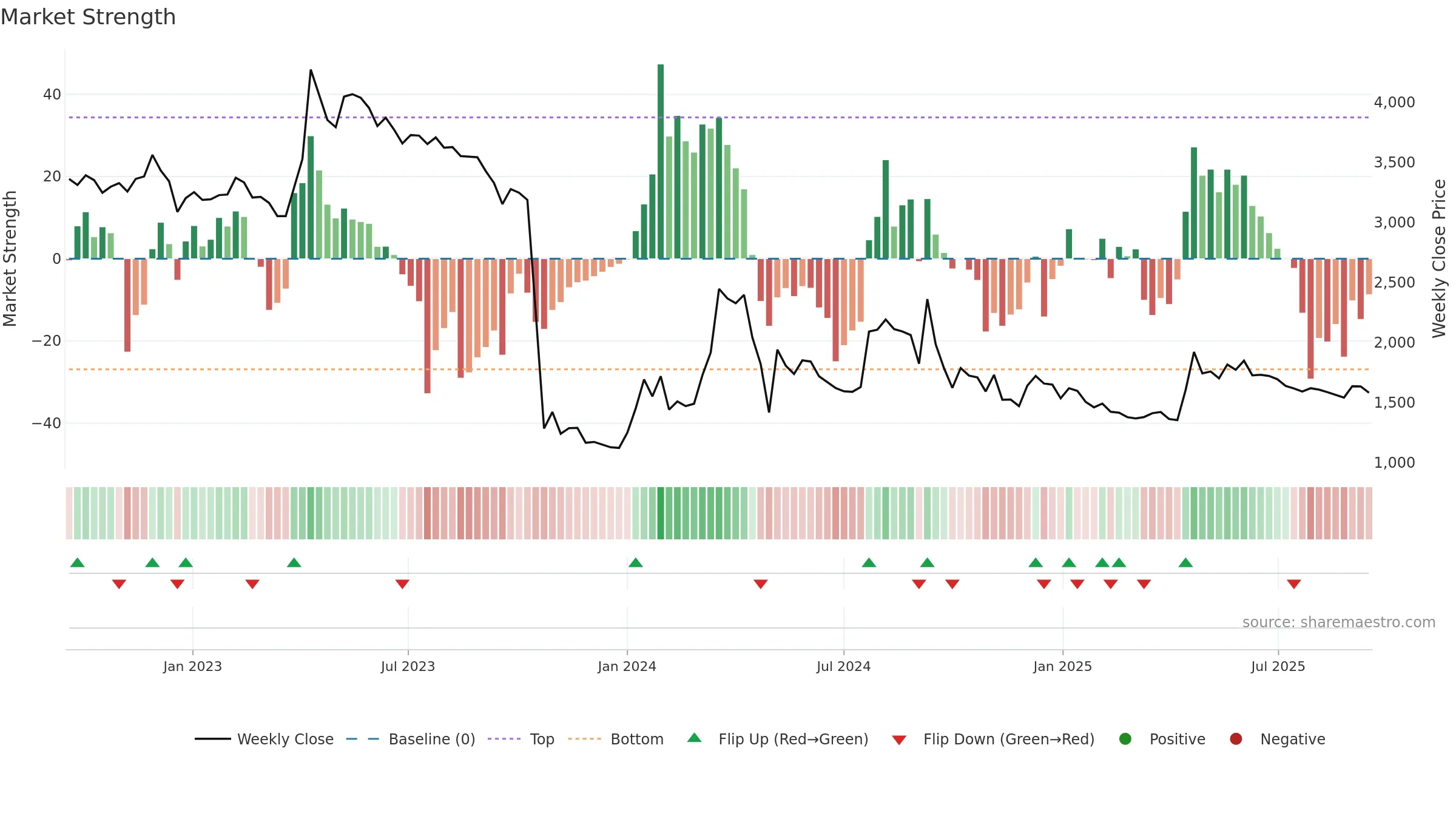
Task: Click the 'Weekly Close Price' axis title
Action: tap(1439, 258)
